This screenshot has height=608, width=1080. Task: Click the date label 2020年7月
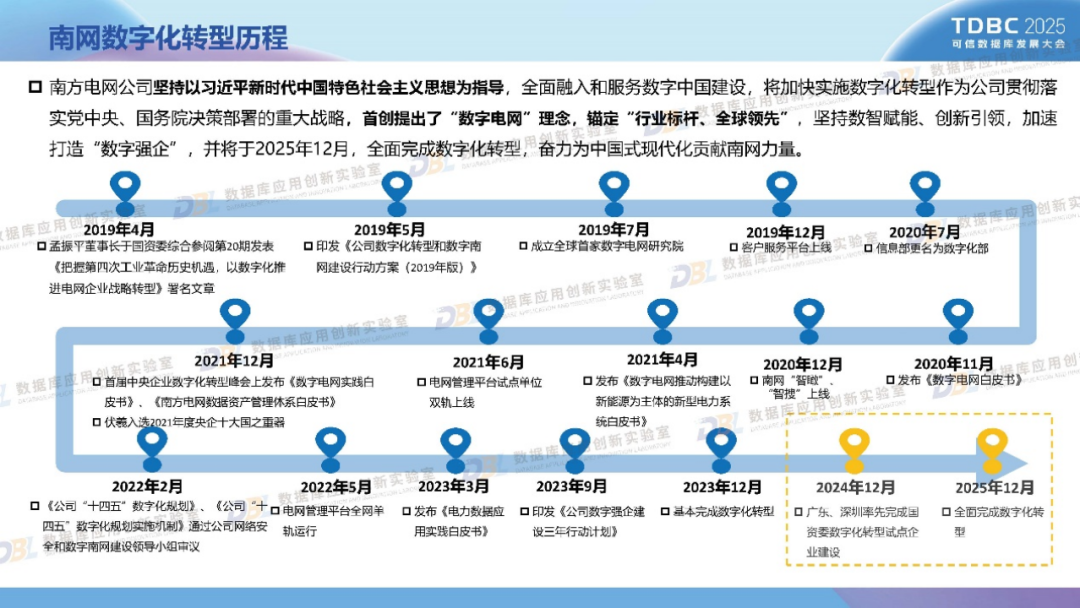[924, 232]
